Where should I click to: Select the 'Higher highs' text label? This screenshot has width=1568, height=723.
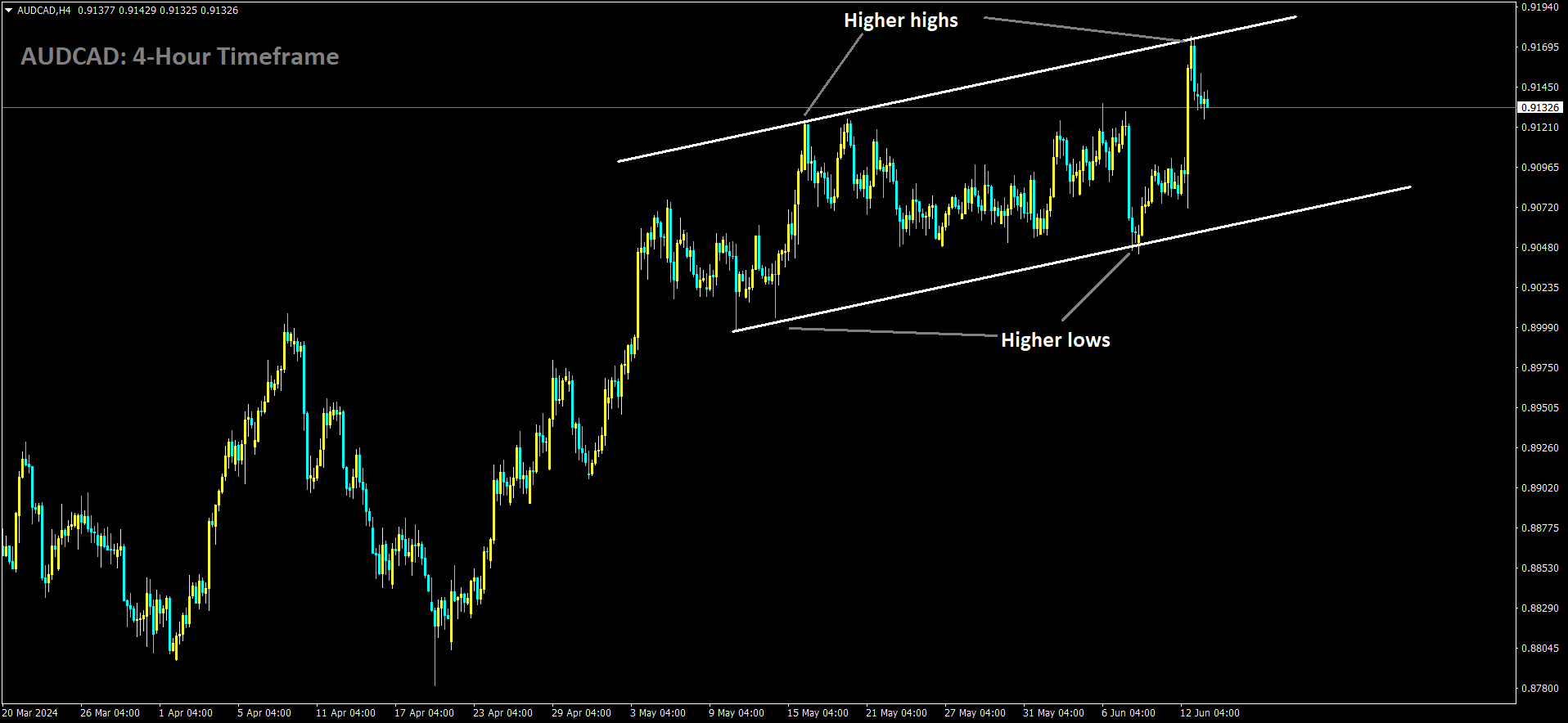point(901,20)
